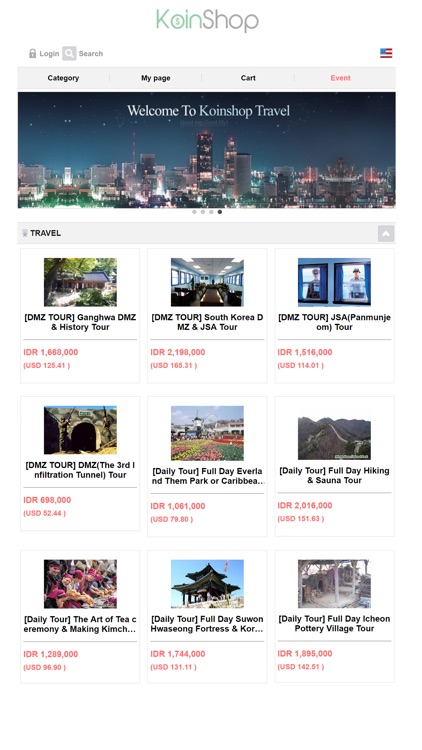Click the price IDR 1,744,000
This screenshot has height=750, width=422.
(178, 654)
